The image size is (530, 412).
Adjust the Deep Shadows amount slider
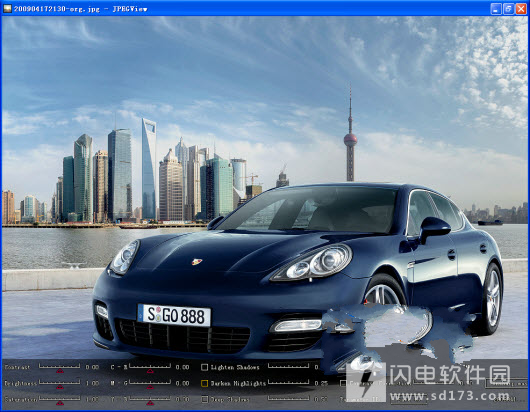tap(288, 399)
